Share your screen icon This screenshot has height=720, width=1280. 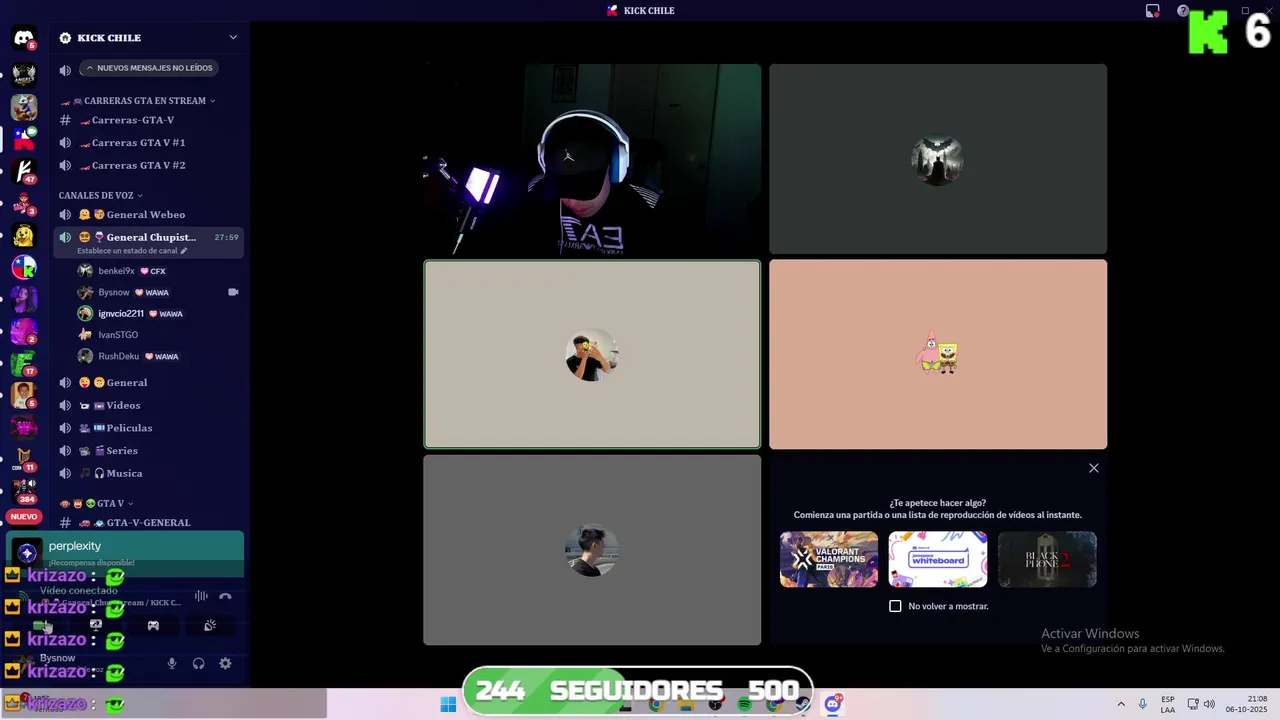96,625
